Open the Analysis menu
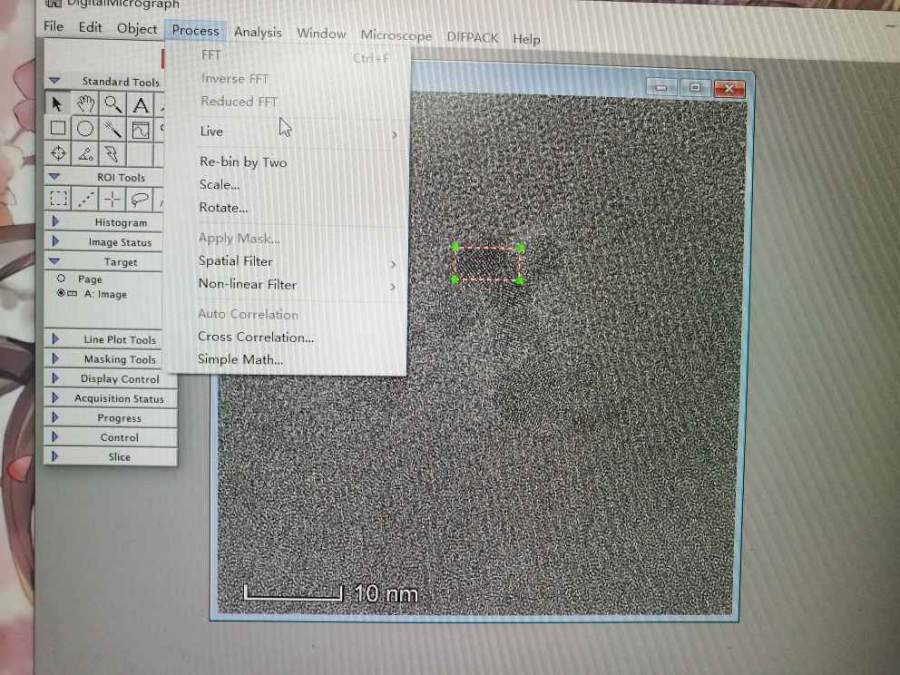This screenshot has height=675, width=900. pos(257,33)
